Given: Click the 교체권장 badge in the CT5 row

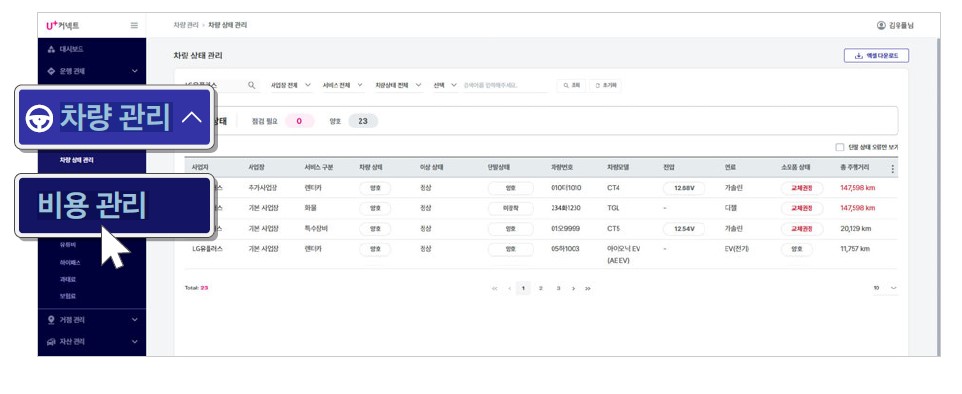Looking at the screenshot, I should point(801,229).
